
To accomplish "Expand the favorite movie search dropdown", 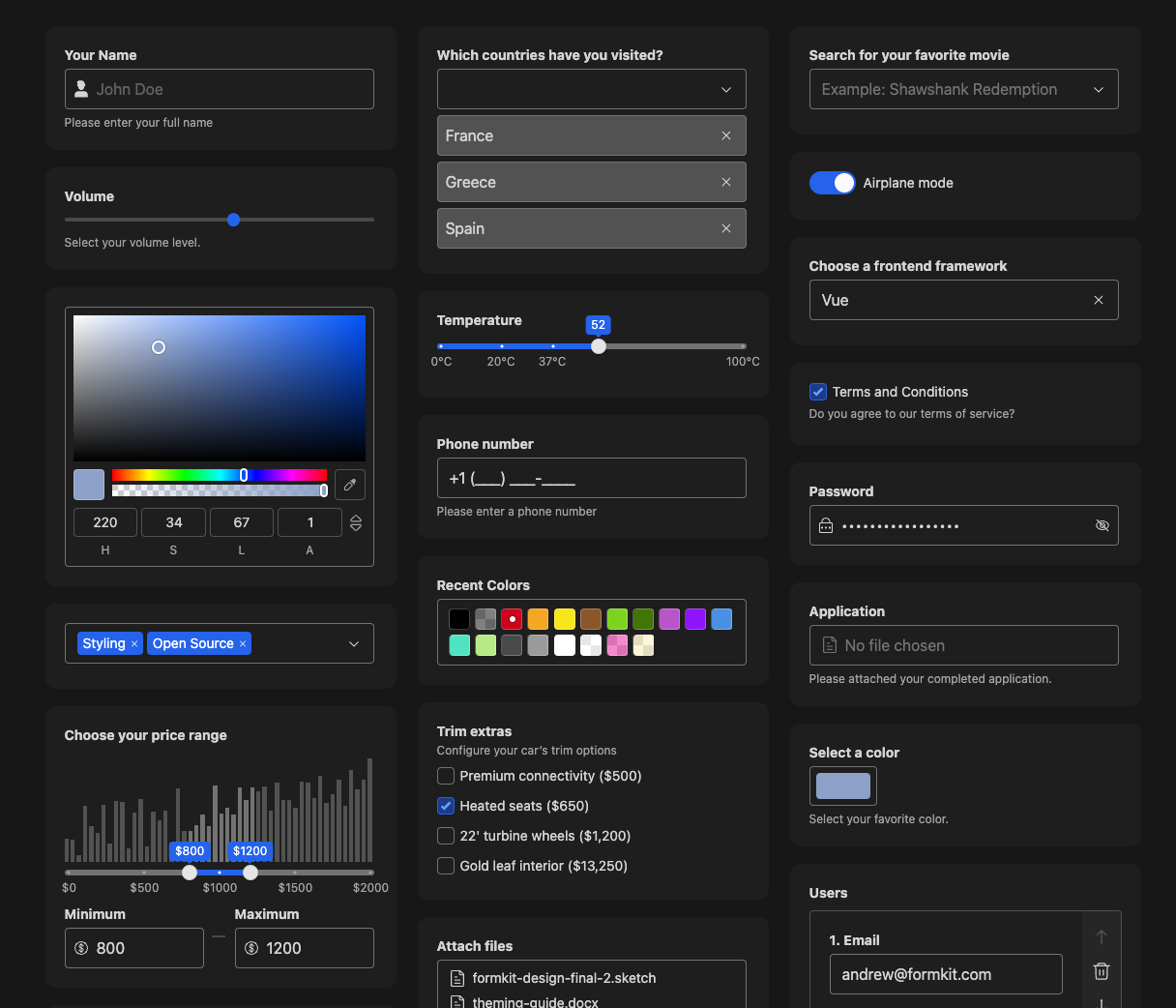I will click(1099, 89).
